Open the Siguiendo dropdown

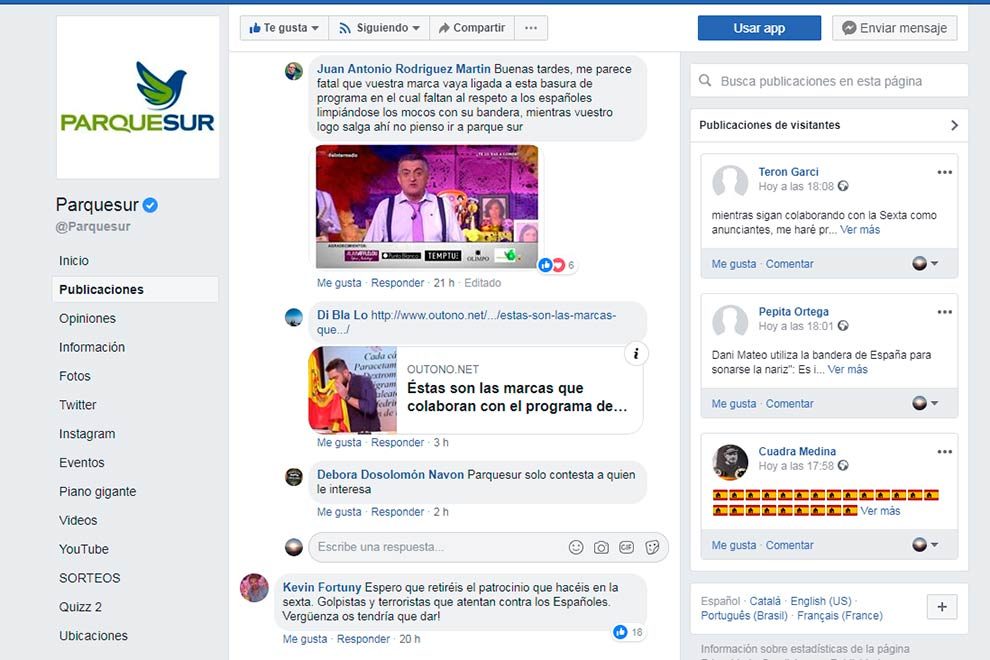pyautogui.click(x=379, y=28)
